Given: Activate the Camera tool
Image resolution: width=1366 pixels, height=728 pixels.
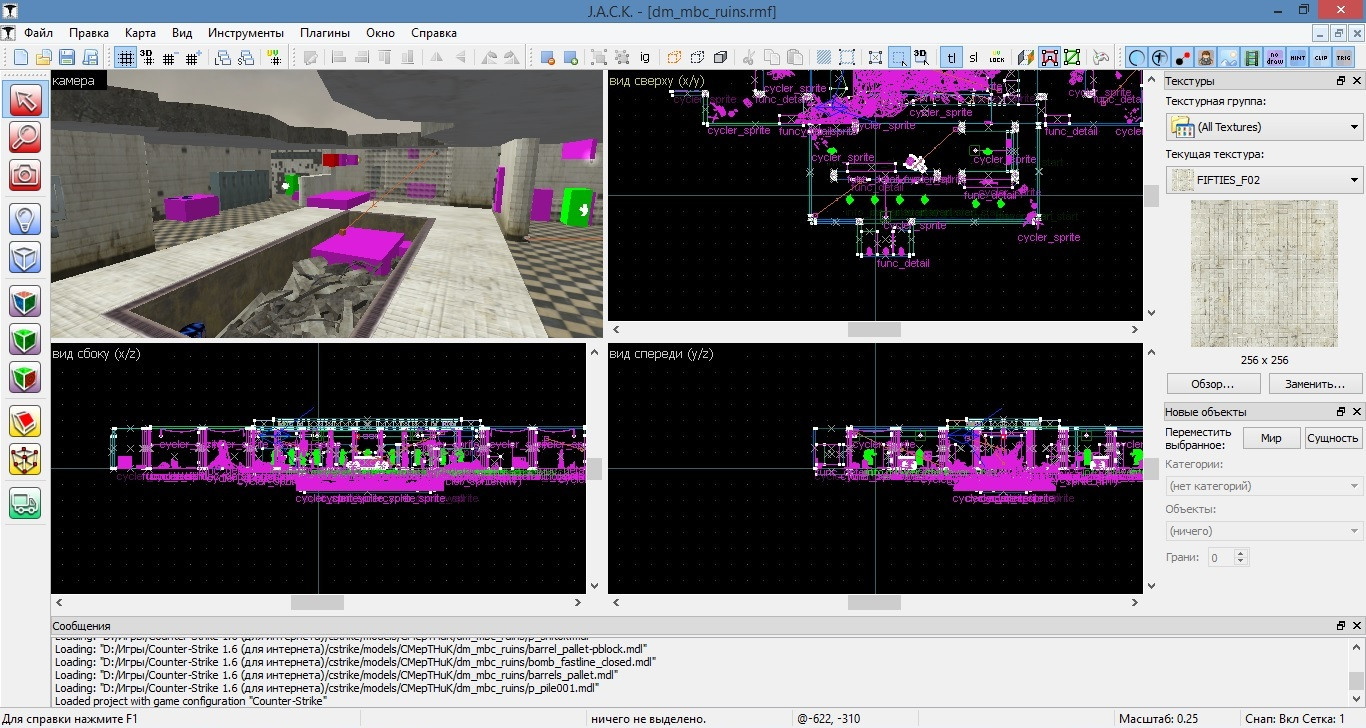Looking at the screenshot, I should (x=25, y=175).
